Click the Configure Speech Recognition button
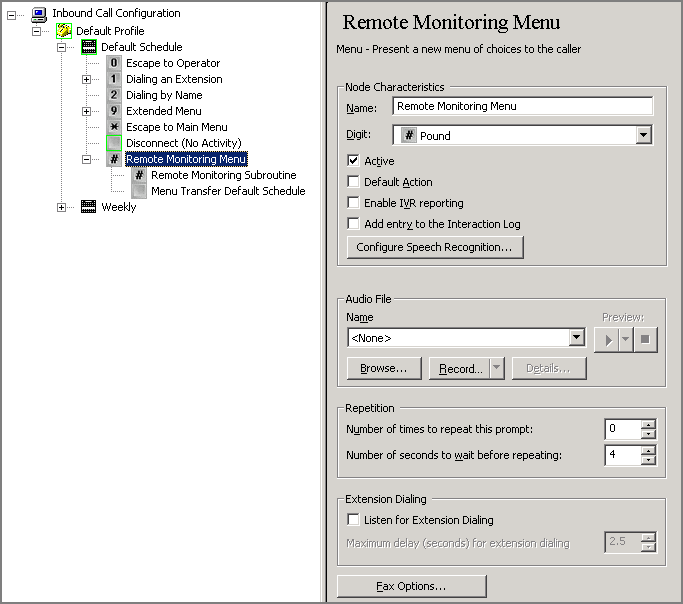The height and width of the screenshot is (604, 683). [434, 247]
